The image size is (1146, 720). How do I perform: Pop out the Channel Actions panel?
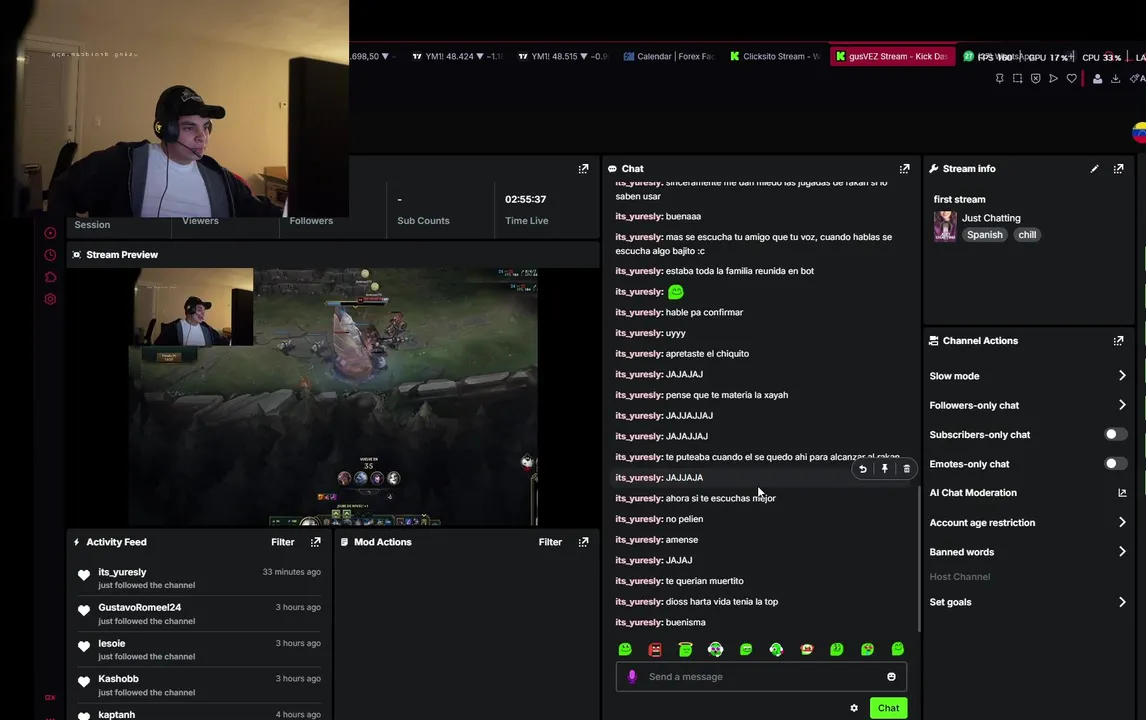click(1118, 341)
